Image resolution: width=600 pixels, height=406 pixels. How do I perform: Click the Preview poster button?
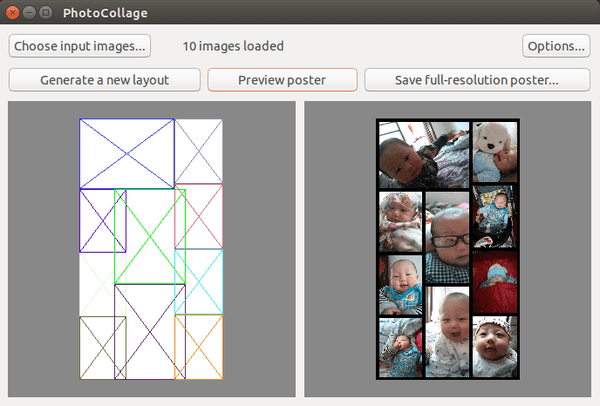click(282, 80)
